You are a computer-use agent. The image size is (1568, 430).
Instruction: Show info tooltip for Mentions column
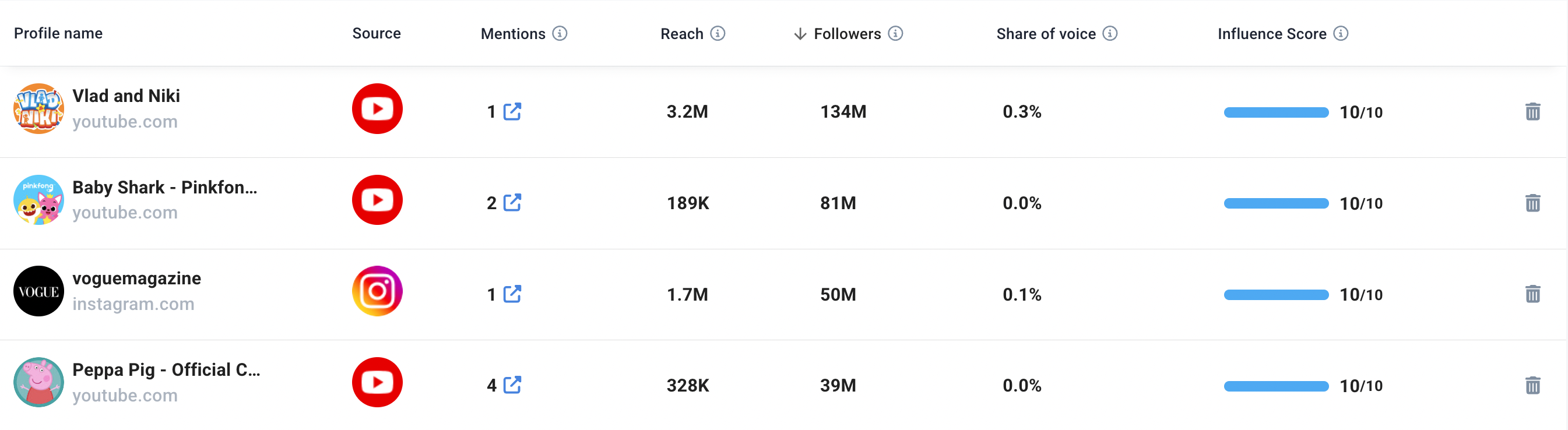(x=560, y=33)
